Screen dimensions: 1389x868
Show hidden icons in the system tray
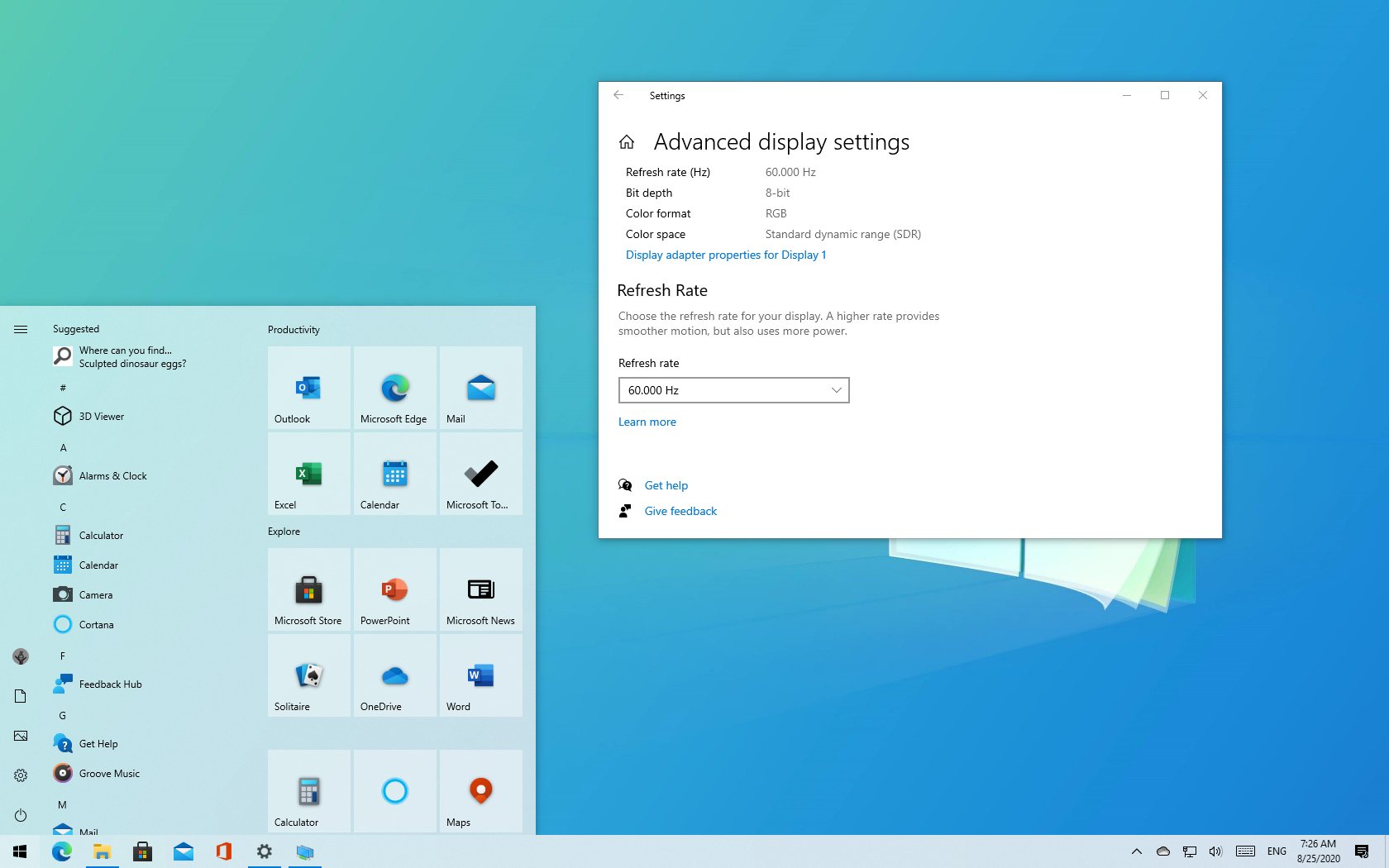[1136, 851]
